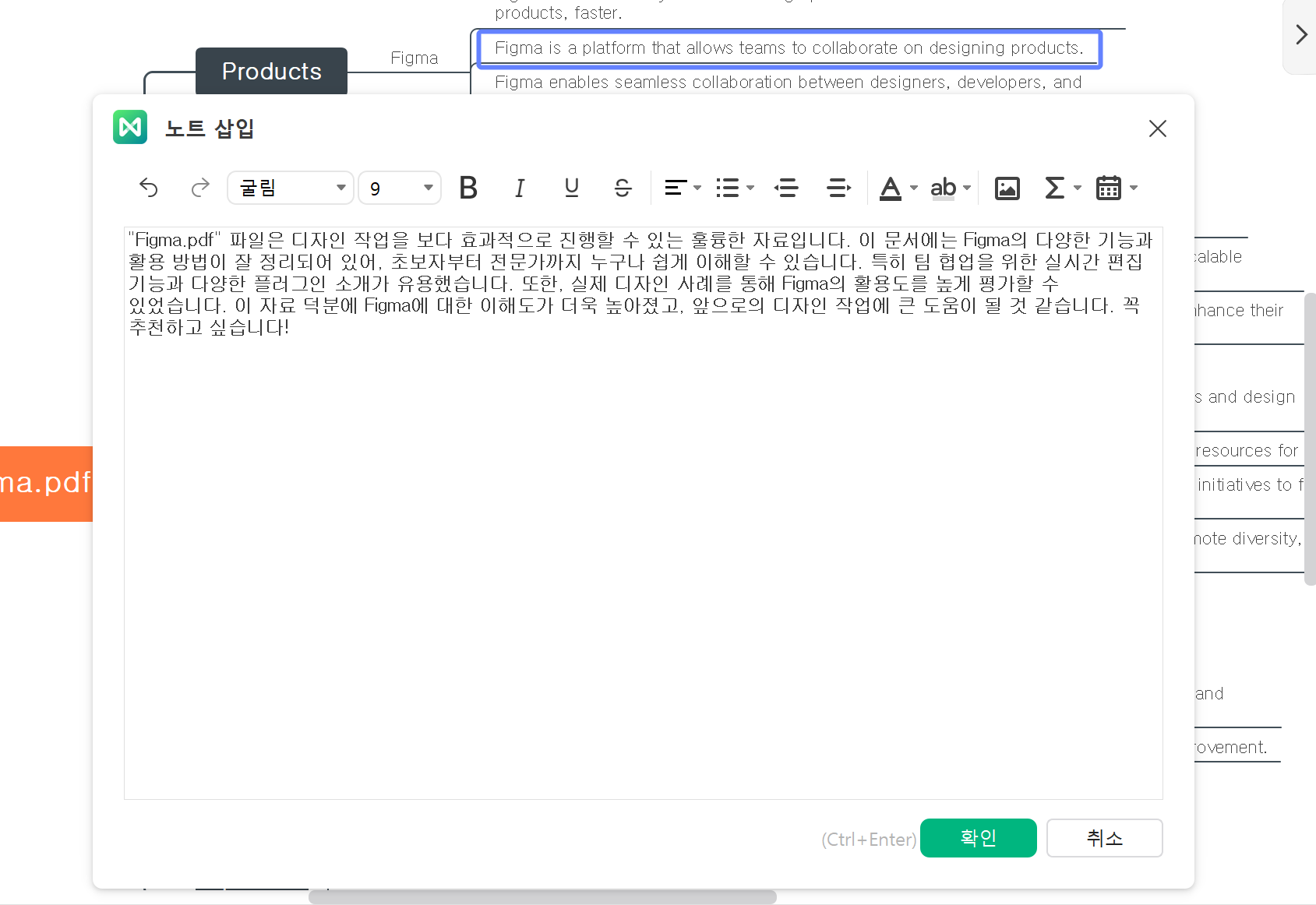Toggle strikethrough formatting
The height and width of the screenshot is (905, 1316).
pyautogui.click(x=623, y=188)
